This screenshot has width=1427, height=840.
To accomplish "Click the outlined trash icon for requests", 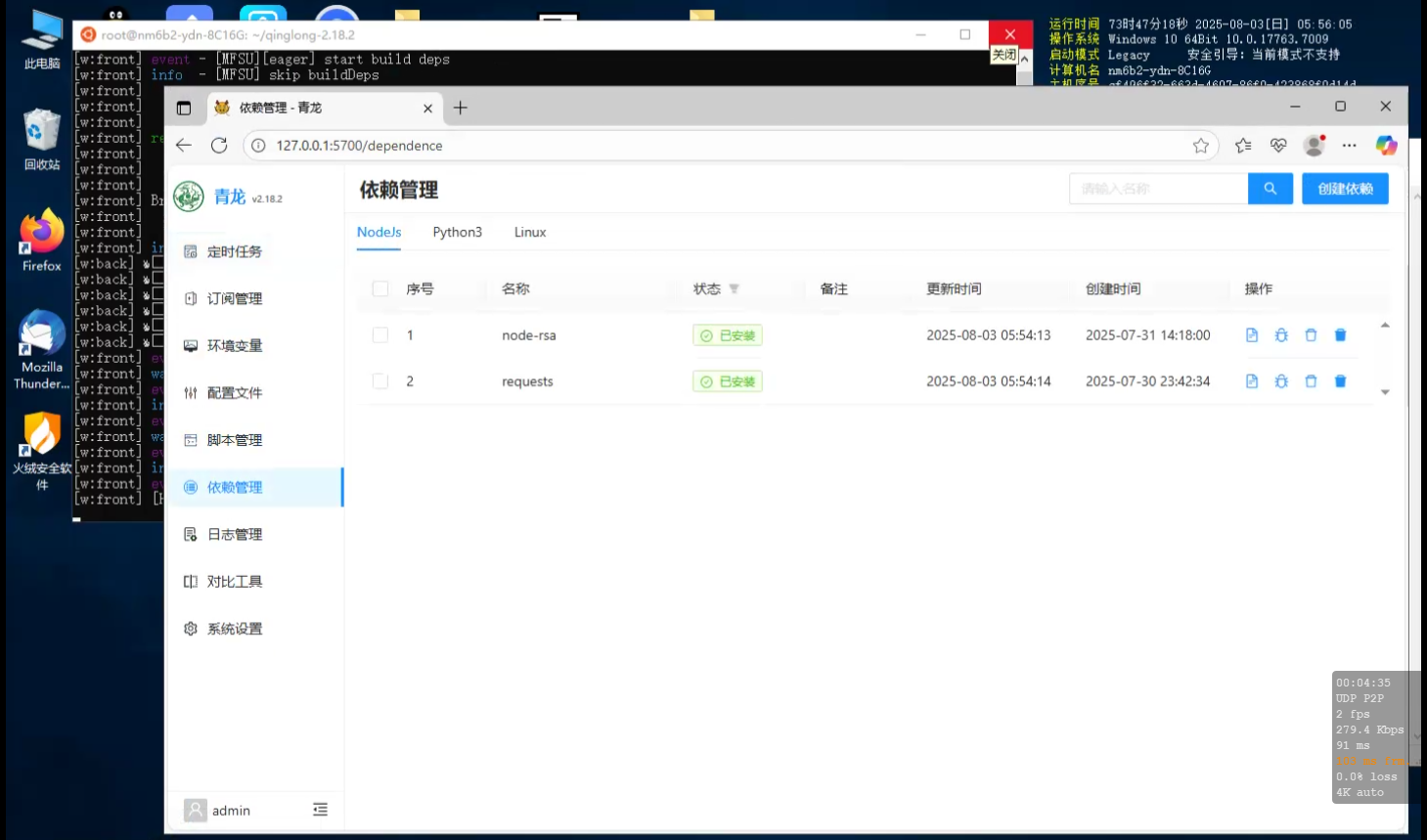I will 1311,381.
